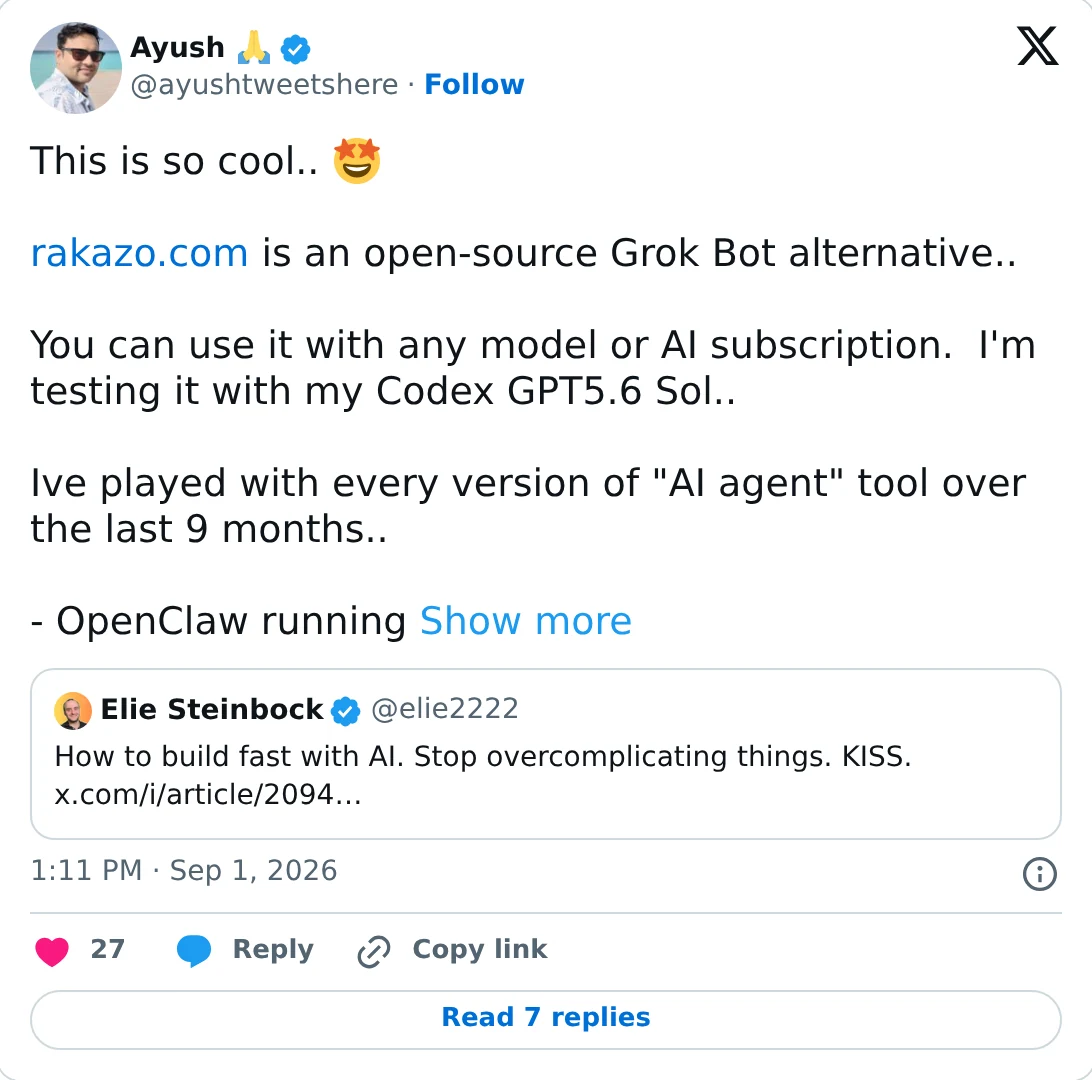
Task: Expand the tweet with Show more
Action: tap(526, 620)
